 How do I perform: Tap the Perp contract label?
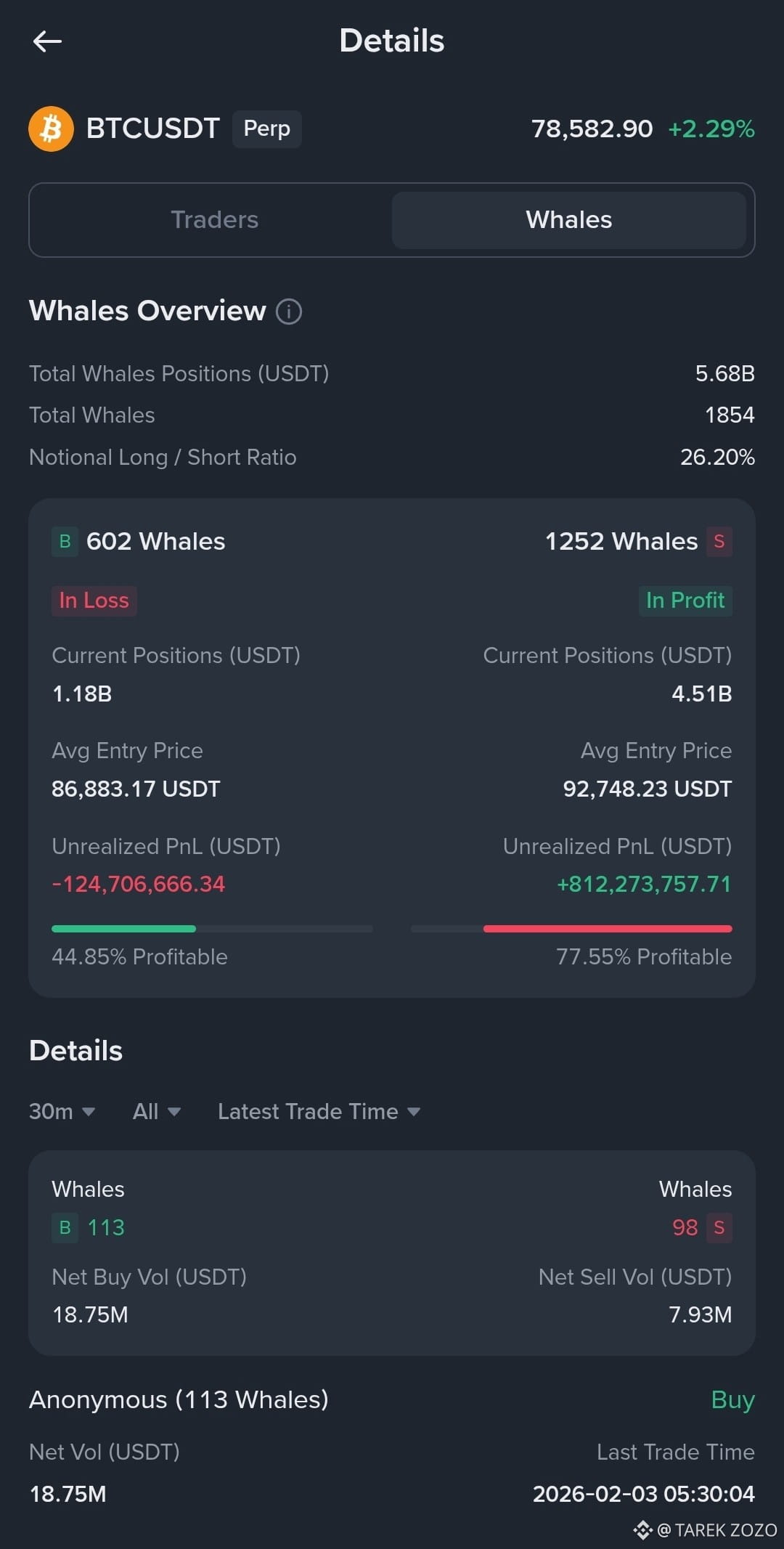click(x=266, y=129)
